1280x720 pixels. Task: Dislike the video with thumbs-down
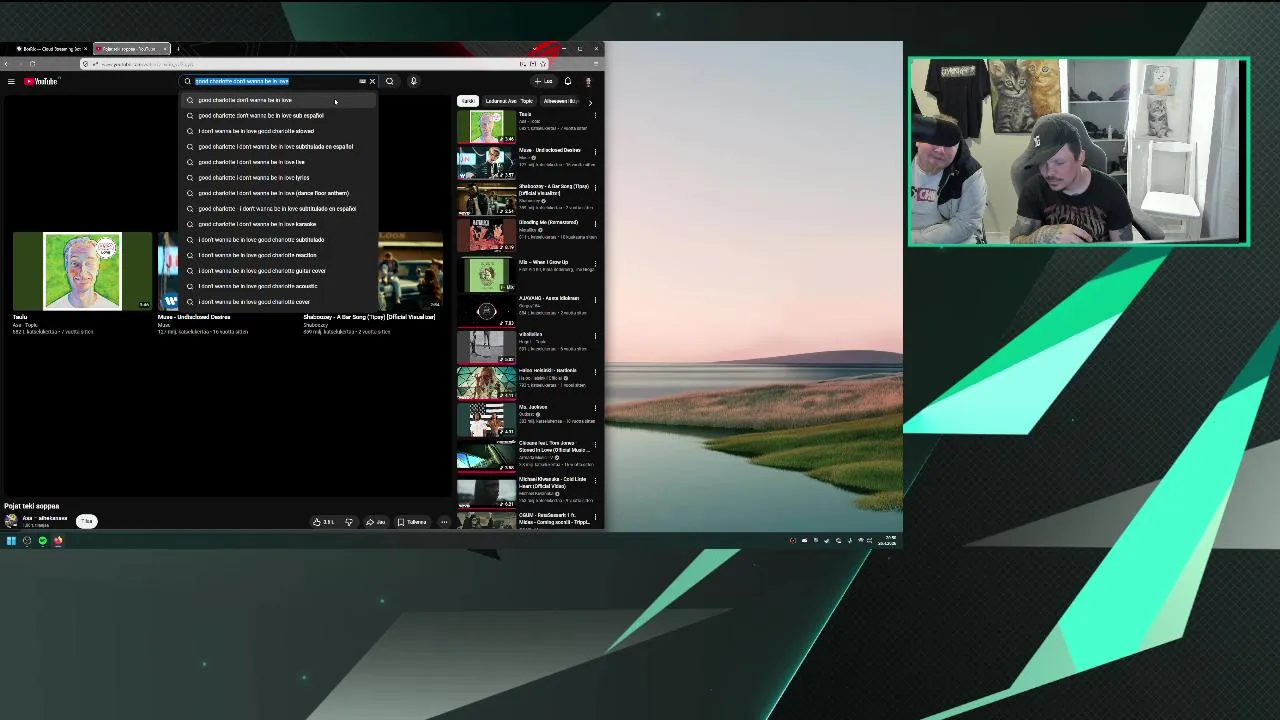pos(348,522)
